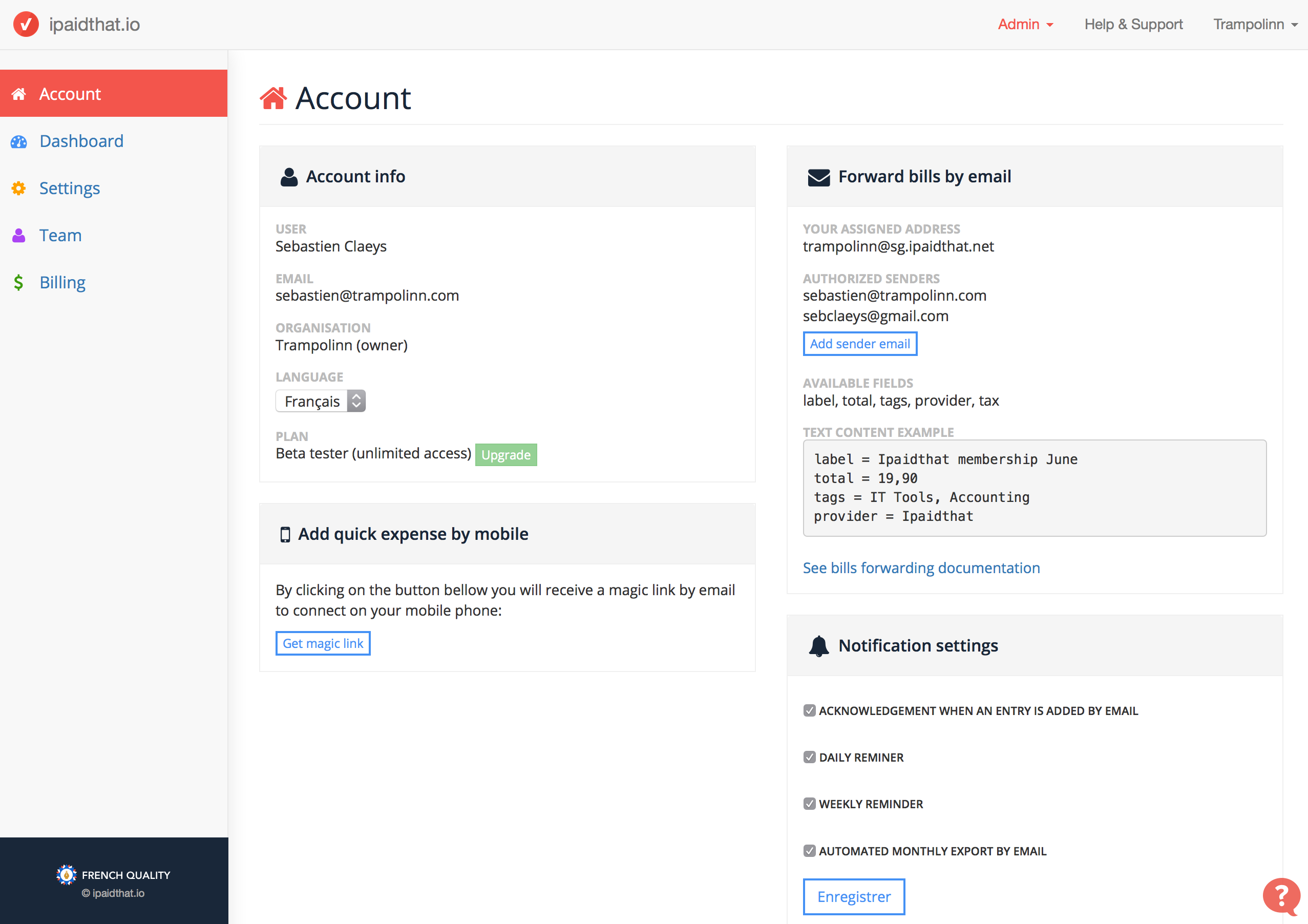This screenshot has width=1308, height=924.
Task: Click the envelope icon in Forward bills header
Action: pyautogui.click(x=818, y=177)
